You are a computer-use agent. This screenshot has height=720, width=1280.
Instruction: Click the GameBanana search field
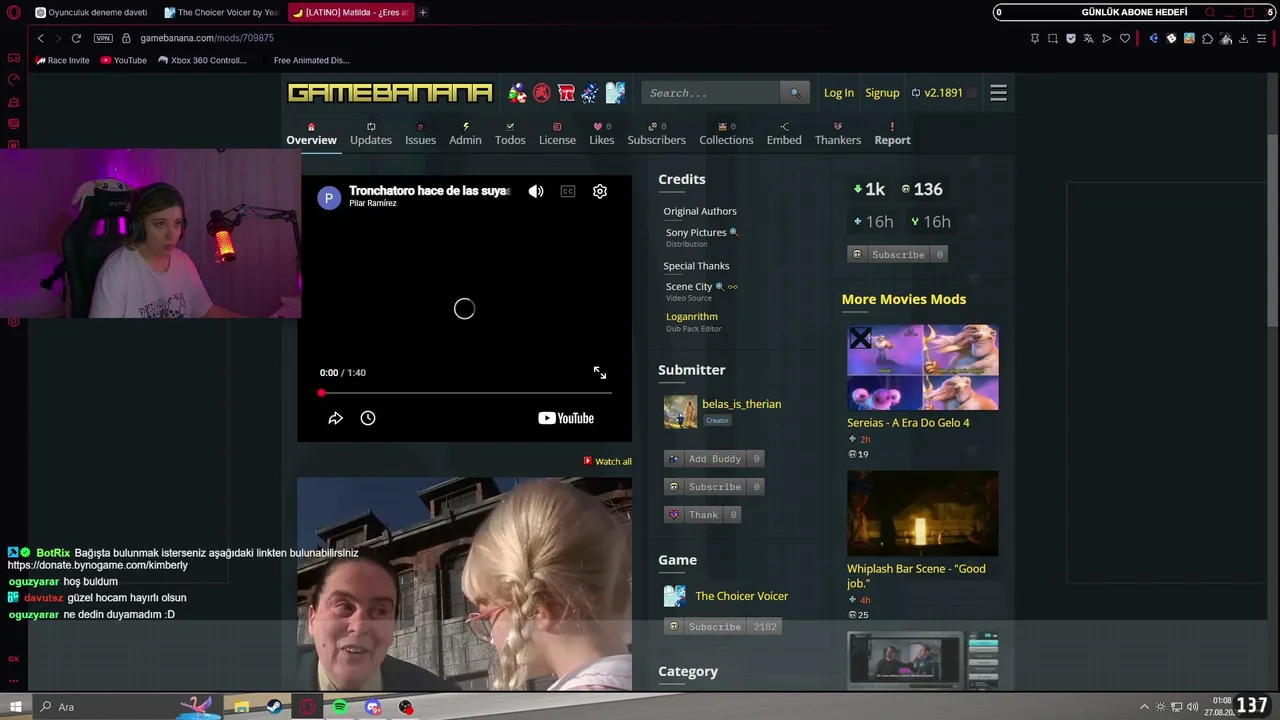click(x=711, y=93)
